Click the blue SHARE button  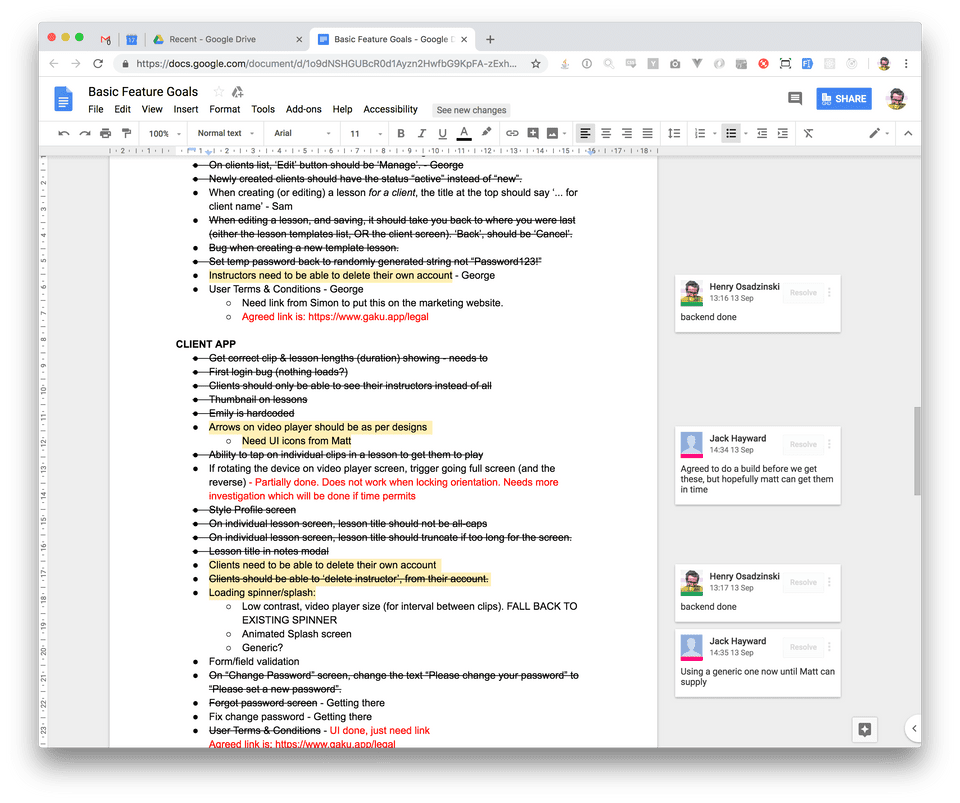tap(843, 98)
